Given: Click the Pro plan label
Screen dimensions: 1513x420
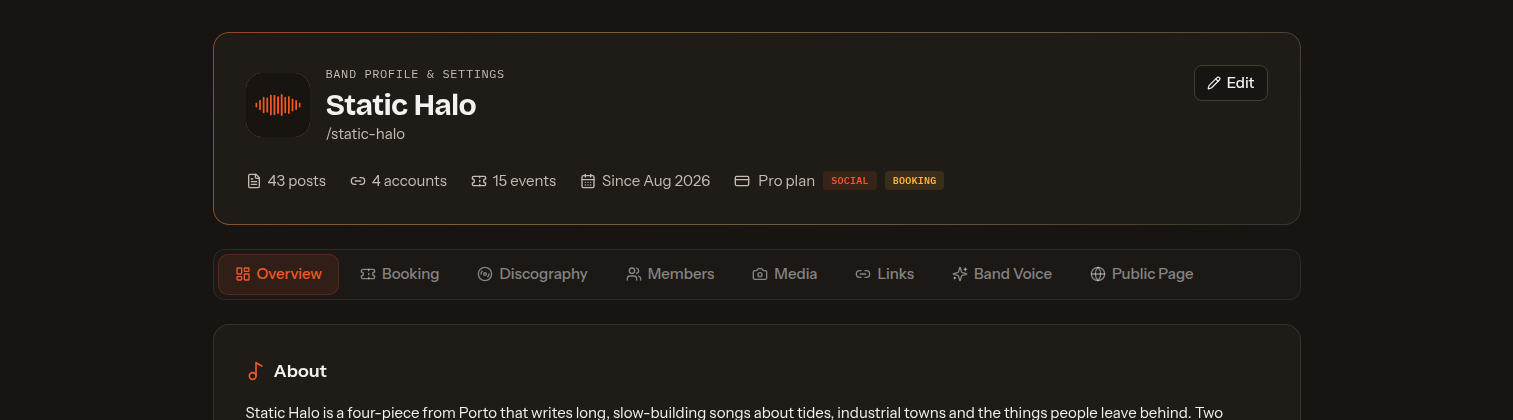Looking at the screenshot, I should (786, 181).
